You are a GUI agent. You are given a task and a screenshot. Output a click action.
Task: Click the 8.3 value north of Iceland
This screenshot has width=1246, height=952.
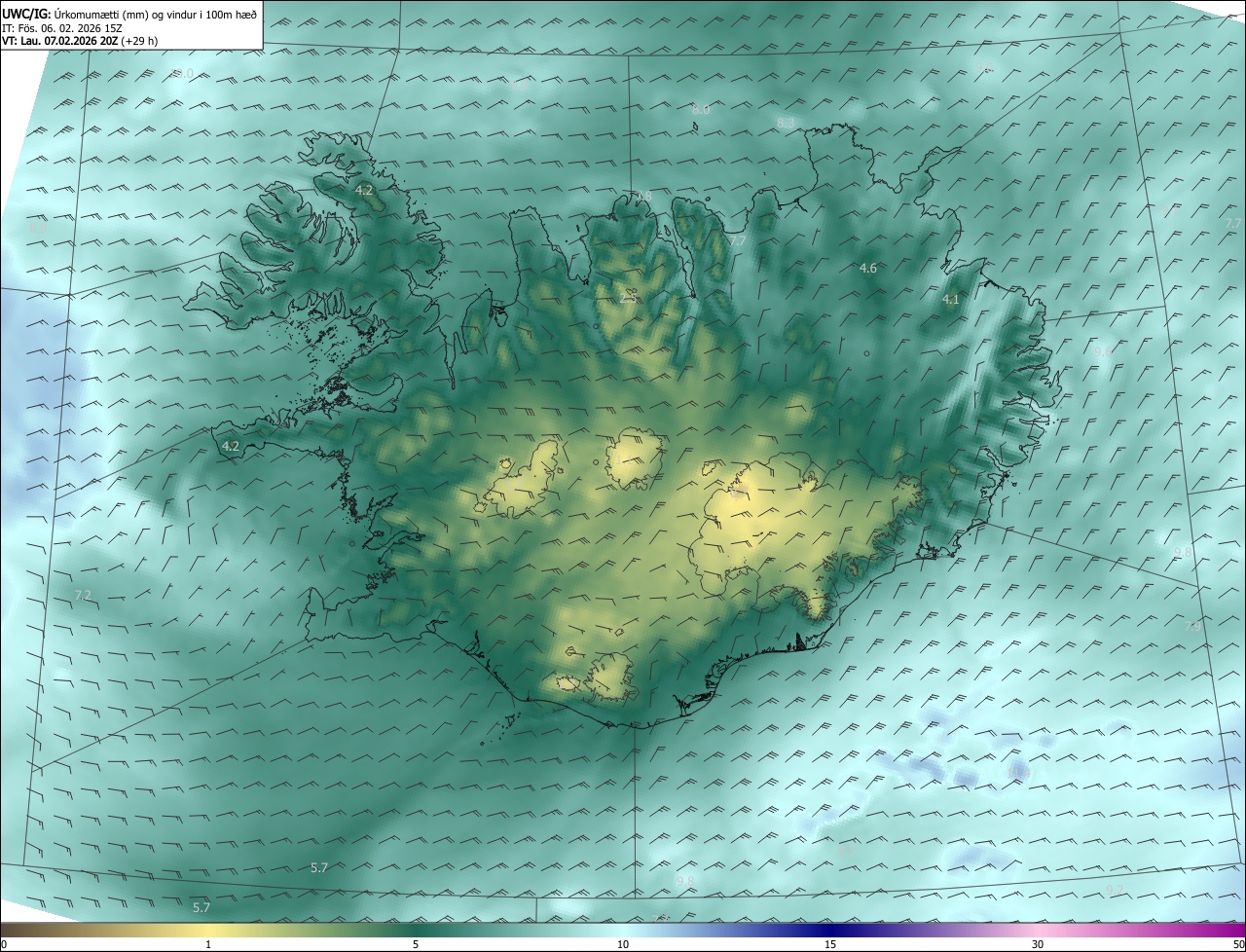pyautogui.click(x=787, y=123)
